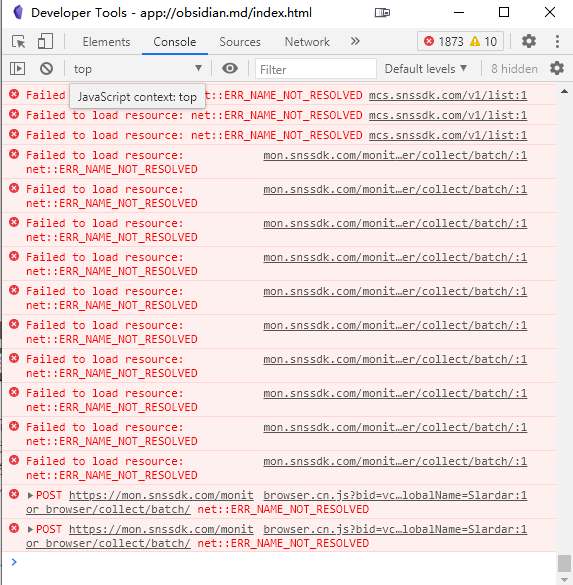Click error icon of topmost Failed entry
This screenshot has width=573, height=585.
coord(14,94)
